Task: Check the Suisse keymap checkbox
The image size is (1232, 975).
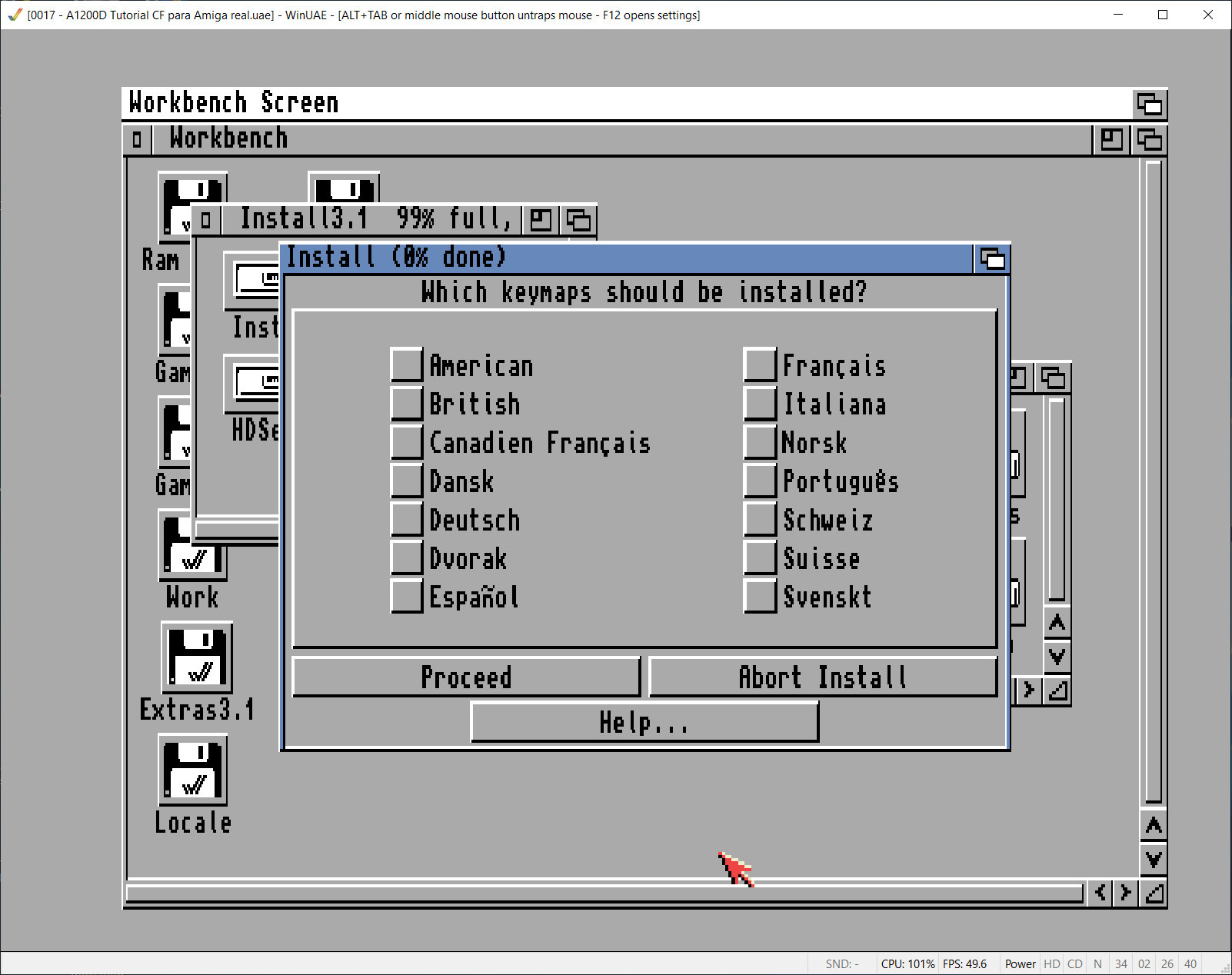Action: (761, 557)
